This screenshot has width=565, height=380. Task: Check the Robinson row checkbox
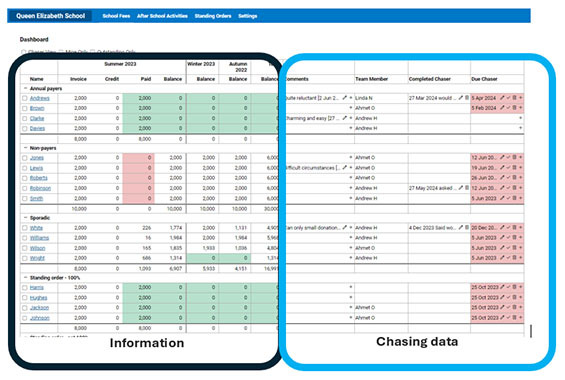point(25,188)
